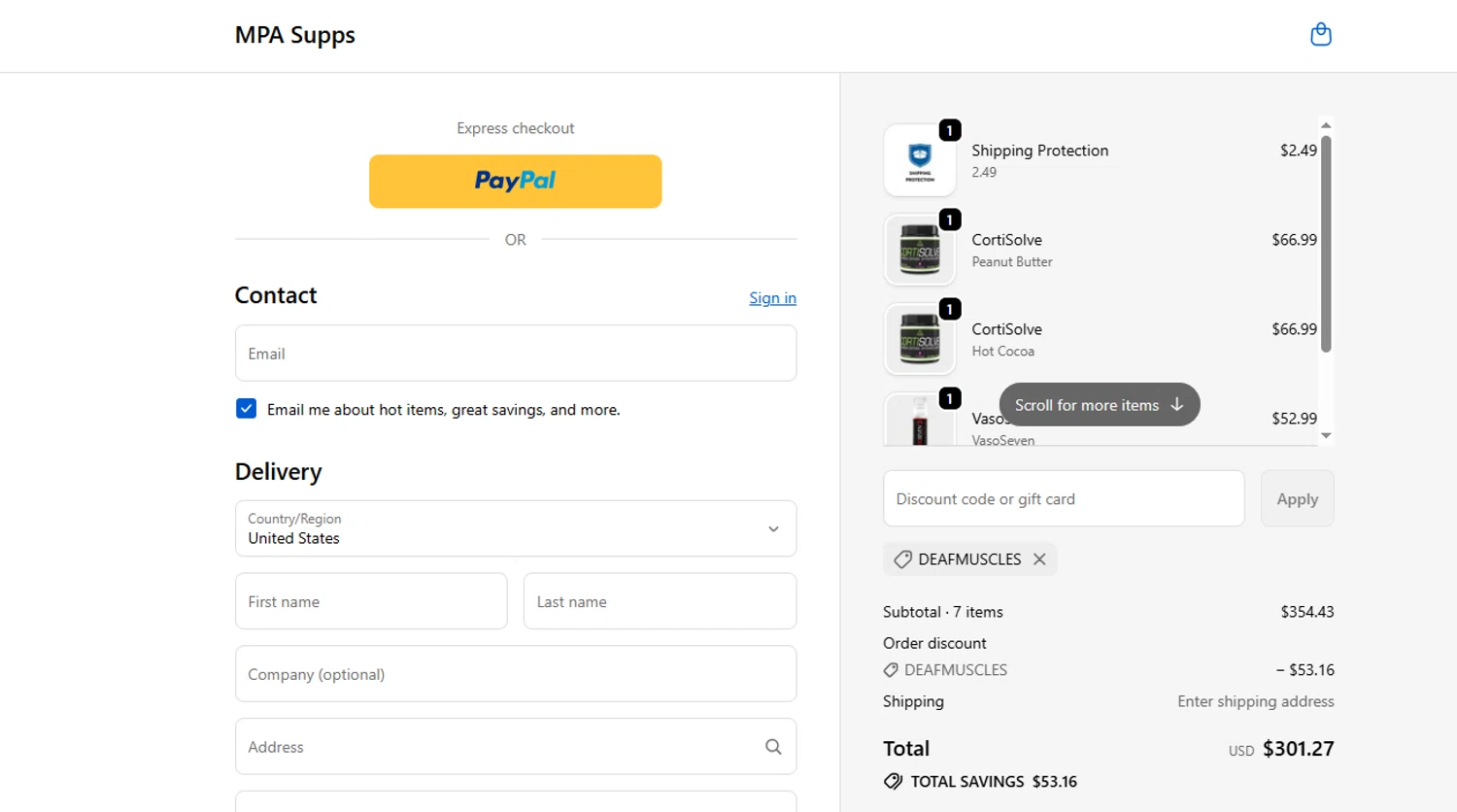Click the quantity badge on VasoSeven
This screenshot has width=1457, height=812.
pyautogui.click(x=950, y=398)
